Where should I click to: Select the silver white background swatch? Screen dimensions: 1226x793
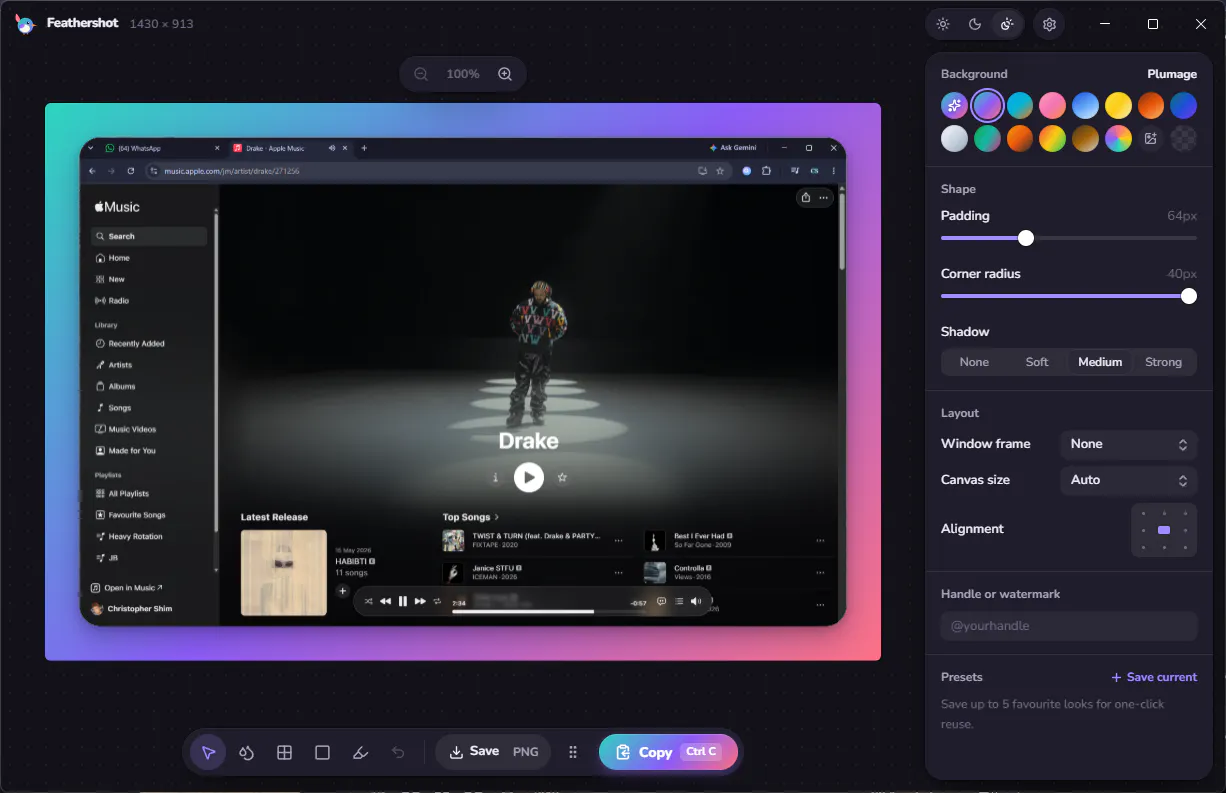[955, 139]
